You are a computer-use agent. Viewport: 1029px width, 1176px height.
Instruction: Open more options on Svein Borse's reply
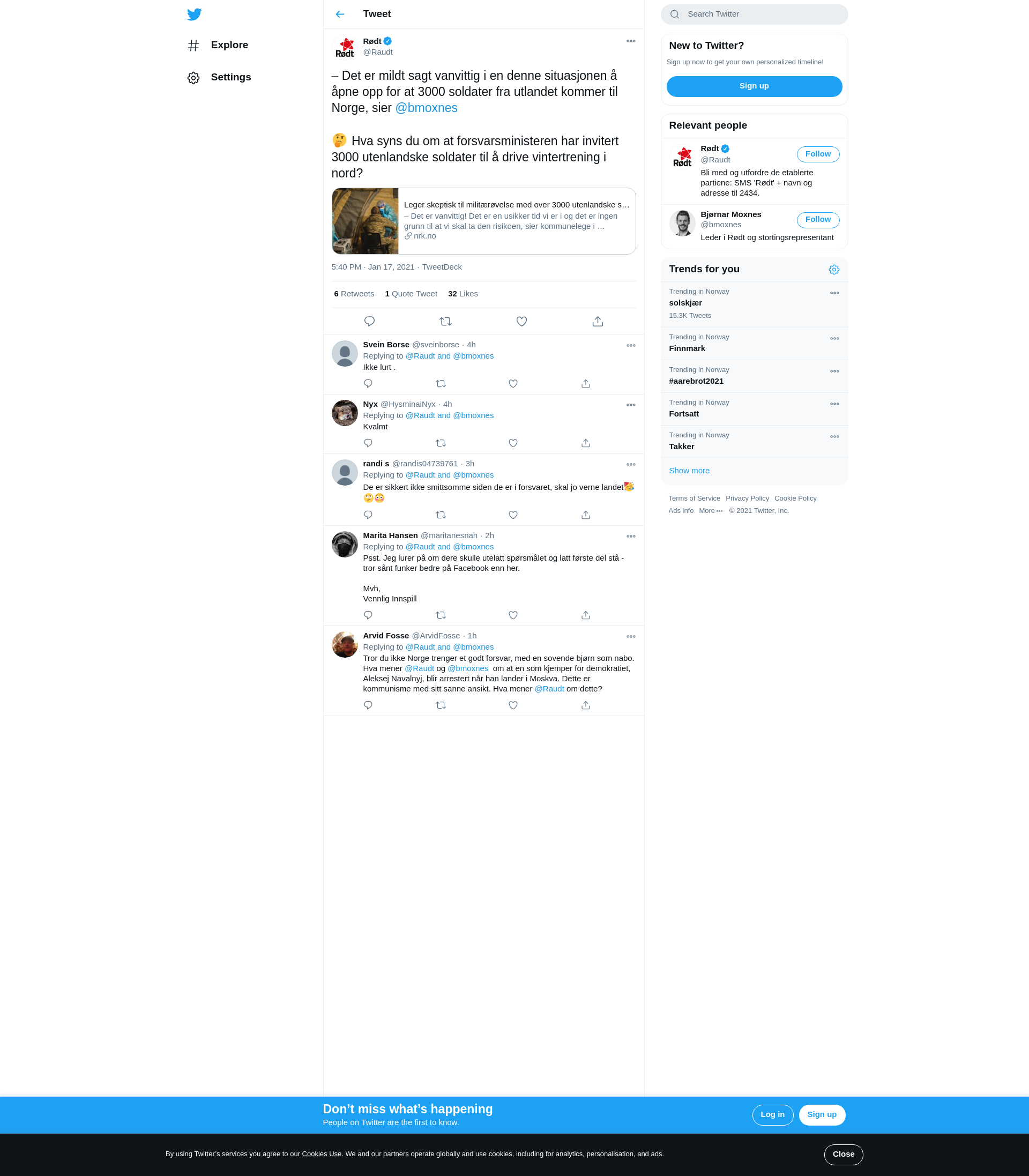631,346
